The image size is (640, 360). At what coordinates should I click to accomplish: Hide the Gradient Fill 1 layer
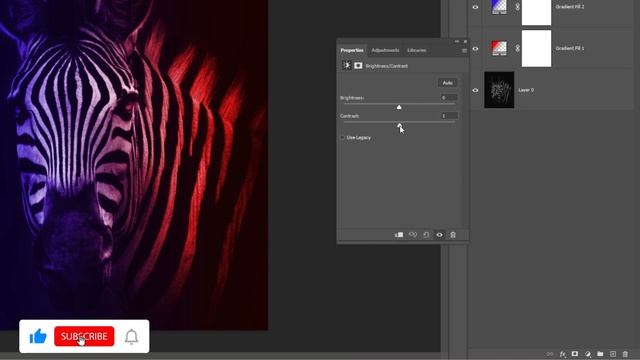(475, 49)
